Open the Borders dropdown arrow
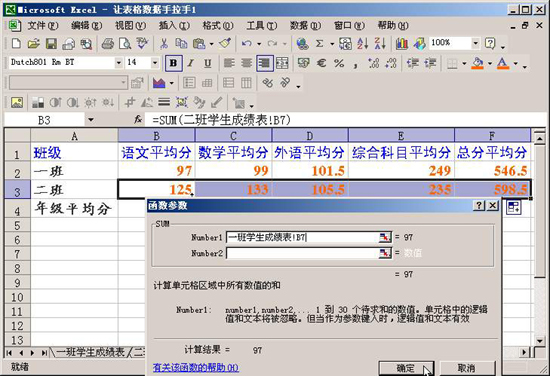This screenshot has height=376, width=550. click(x=464, y=63)
